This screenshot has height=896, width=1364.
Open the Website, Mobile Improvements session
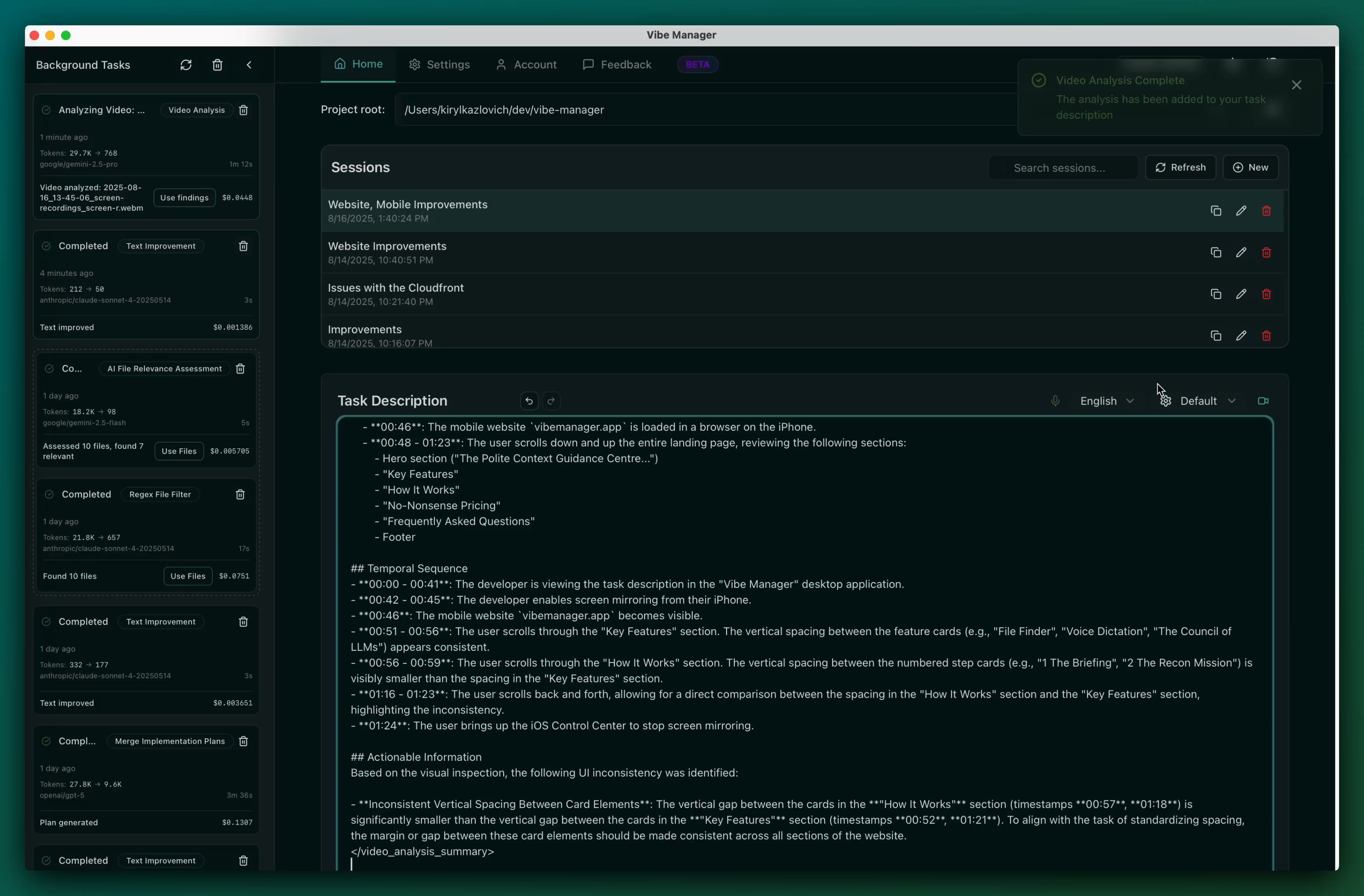(802, 211)
